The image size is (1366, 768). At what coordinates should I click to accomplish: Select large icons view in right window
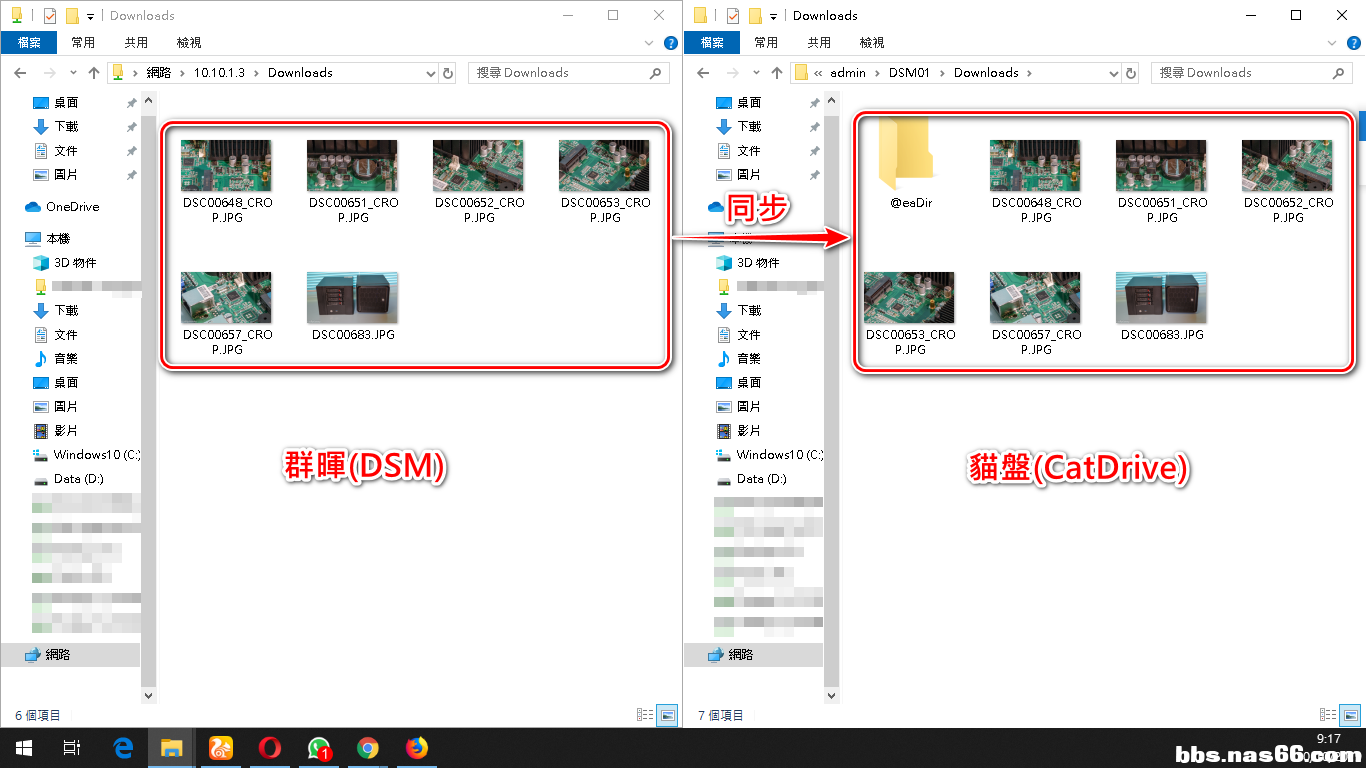1351,715
